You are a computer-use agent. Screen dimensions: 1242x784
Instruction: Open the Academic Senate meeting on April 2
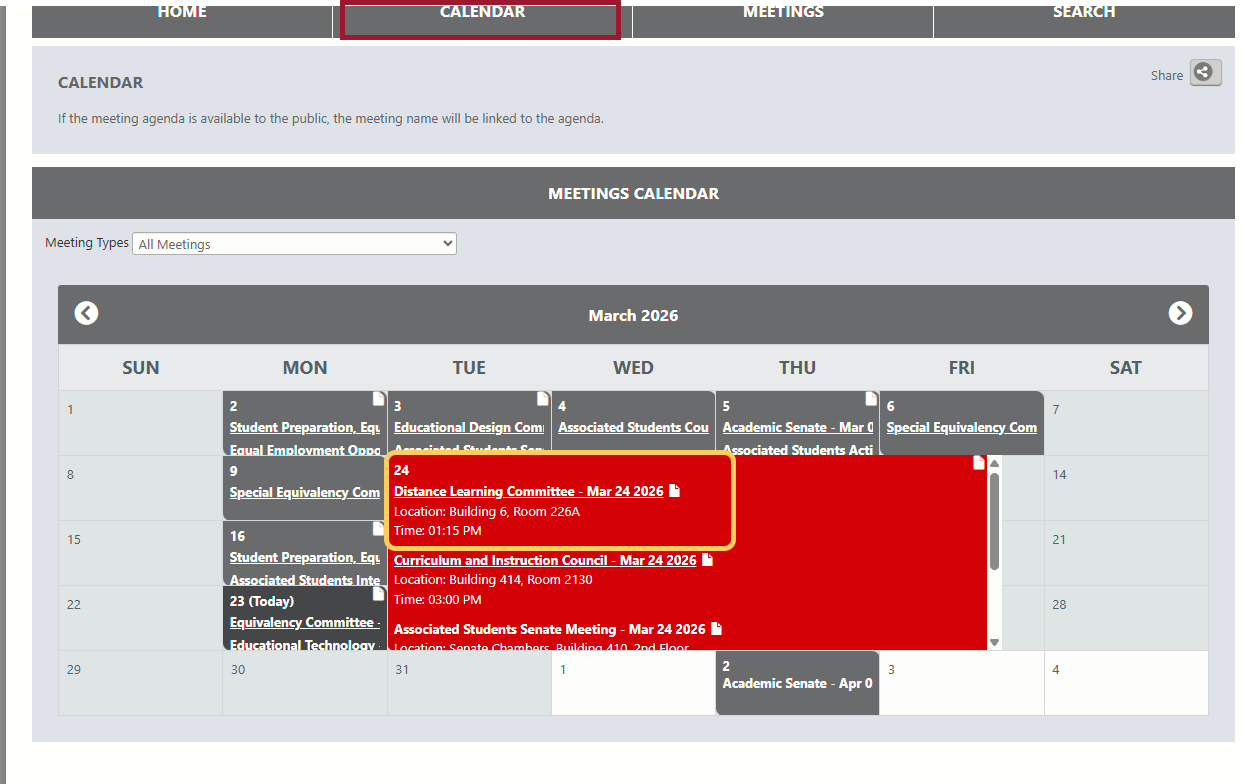click(x=796, y=683)
